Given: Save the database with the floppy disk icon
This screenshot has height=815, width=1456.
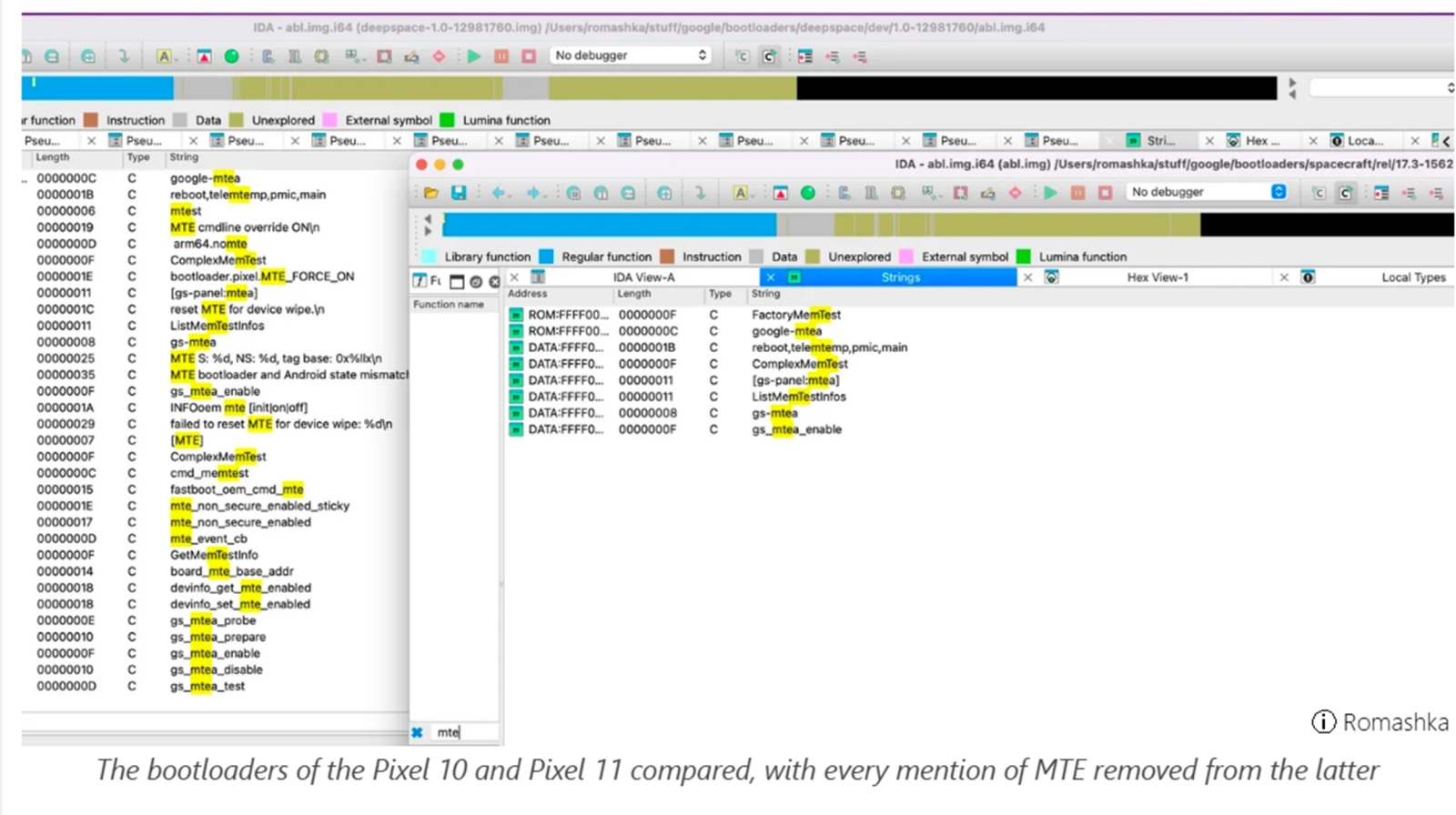Looking at the screenshot, I should (459, 193).
